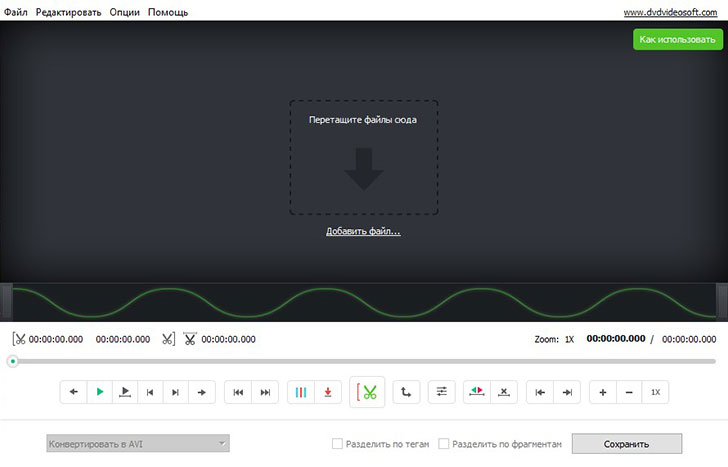Click the Сохранить button
This screenshot has width=728, height=467.
tap(626, 444)
